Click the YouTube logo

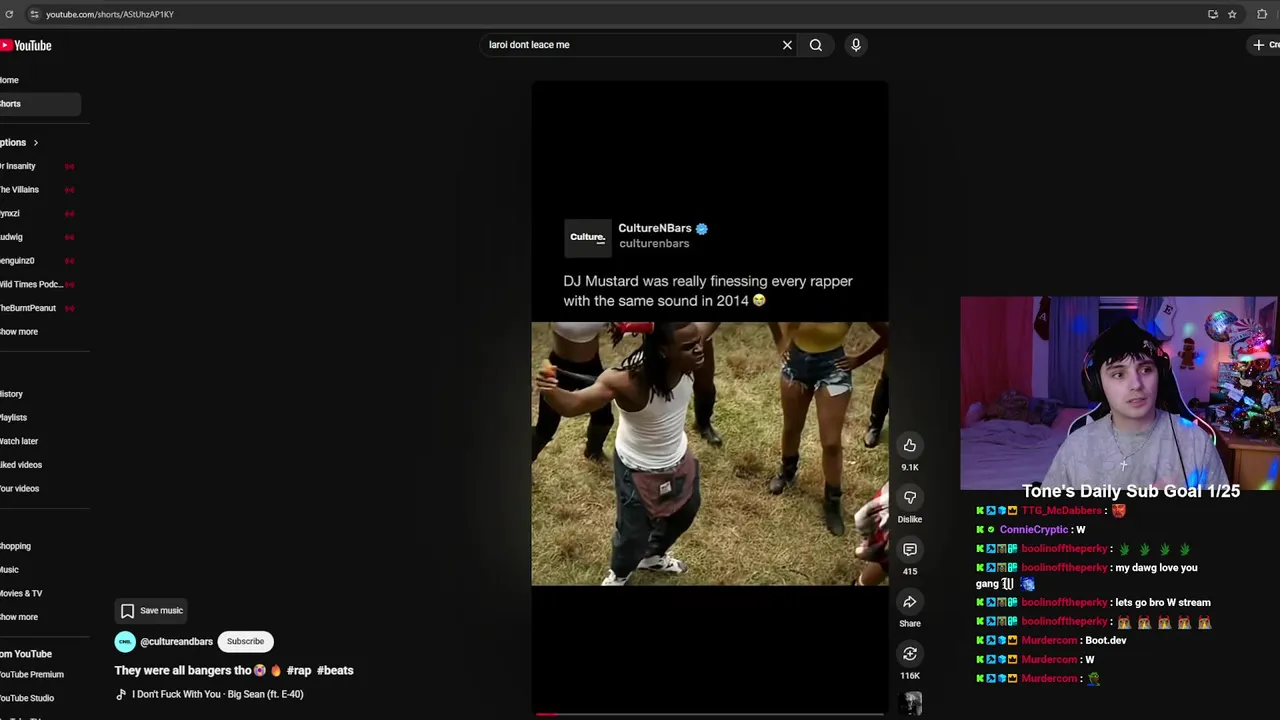(x=26, y=45)
